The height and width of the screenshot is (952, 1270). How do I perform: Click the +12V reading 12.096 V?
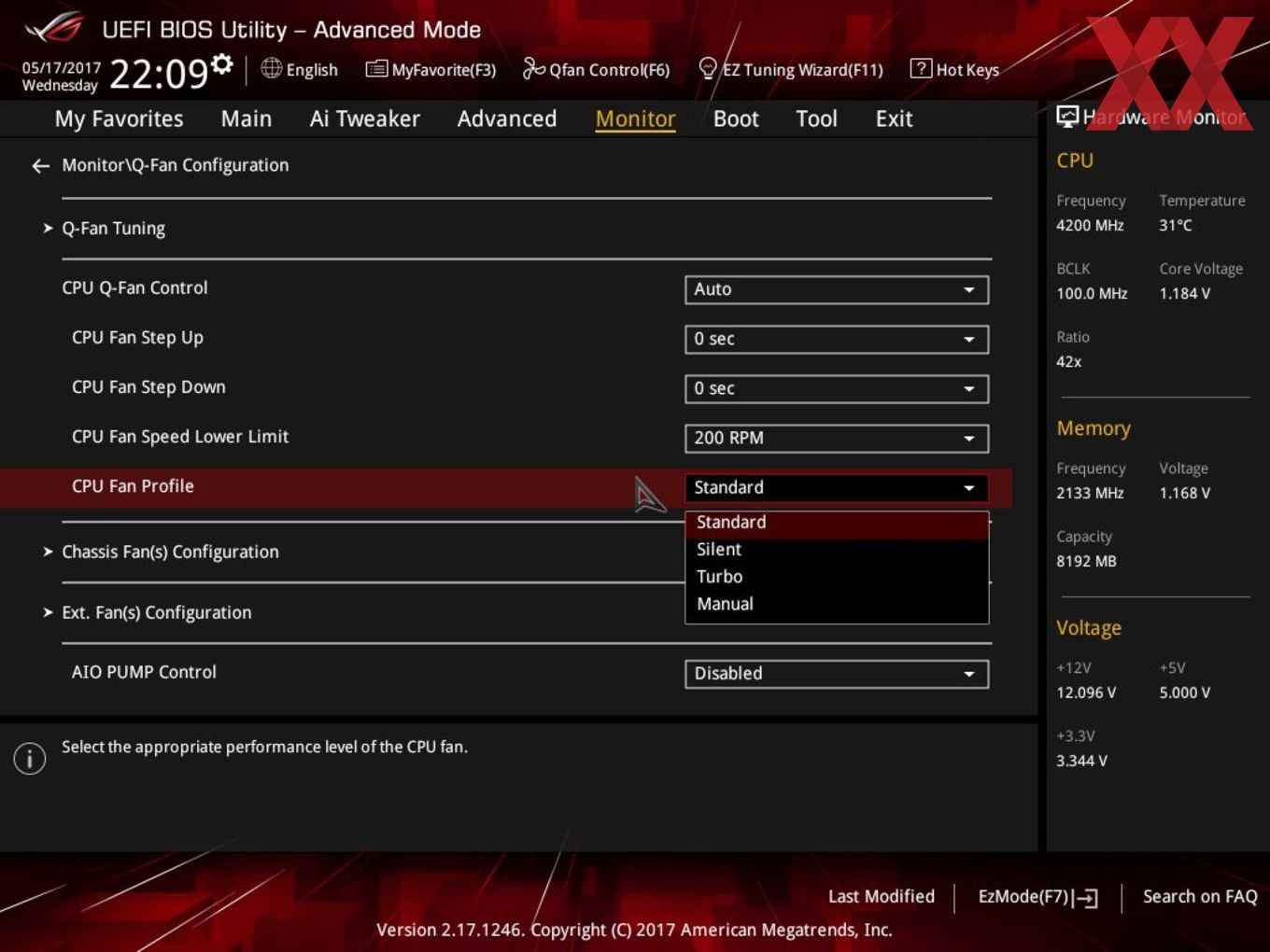(x=1086, y=693)
